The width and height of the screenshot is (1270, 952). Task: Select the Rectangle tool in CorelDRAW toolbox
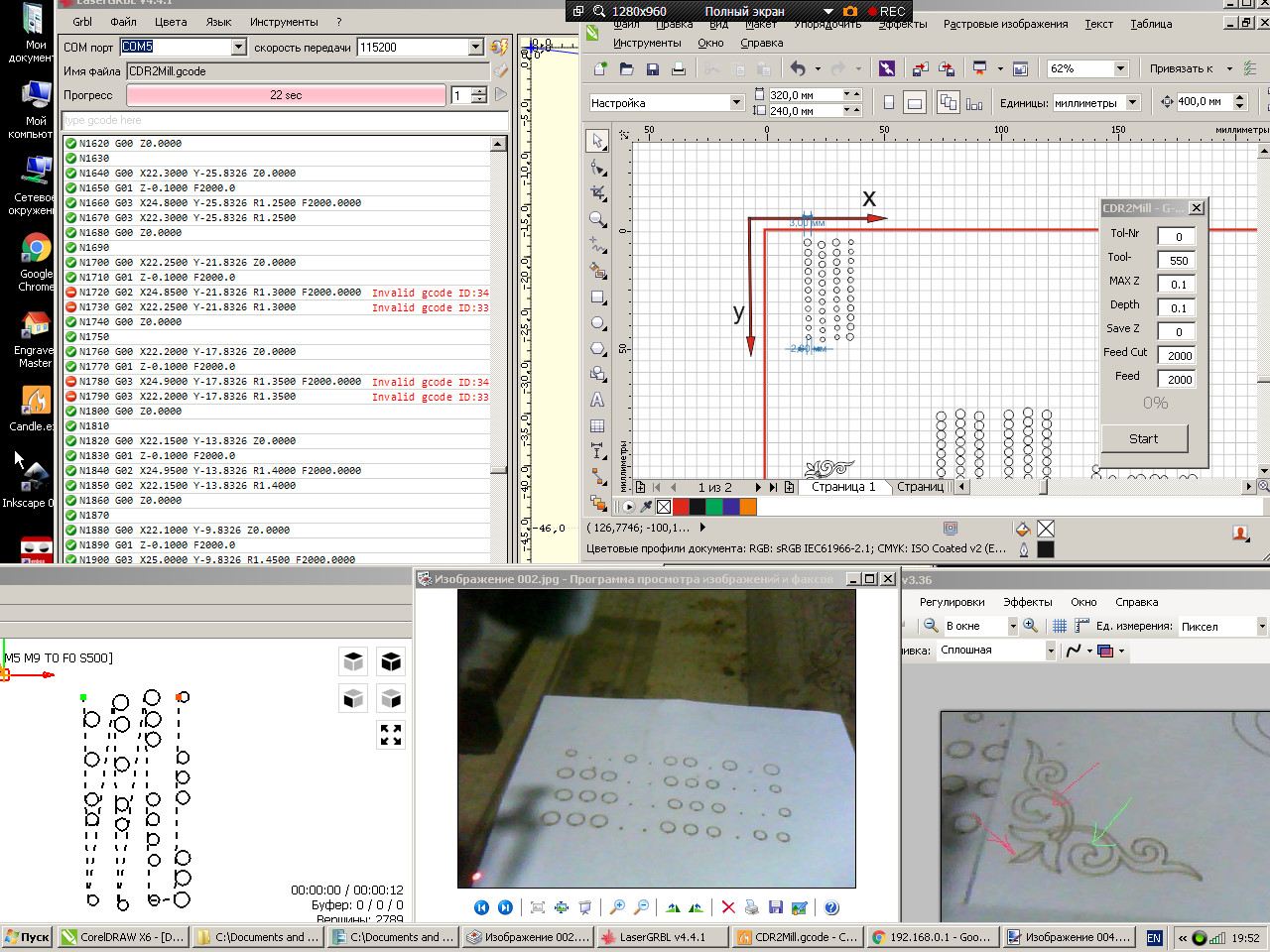(x=597, y=297)
